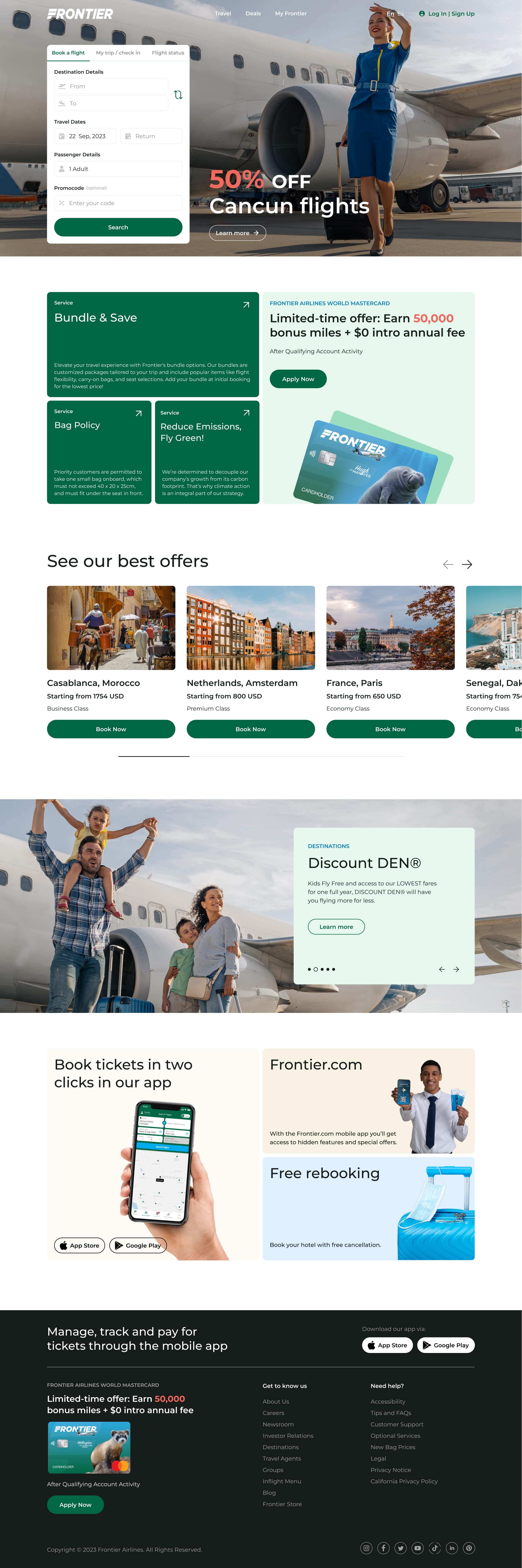Click Book Now for France, Paris

pyautogui.click(x=390, y=729)
